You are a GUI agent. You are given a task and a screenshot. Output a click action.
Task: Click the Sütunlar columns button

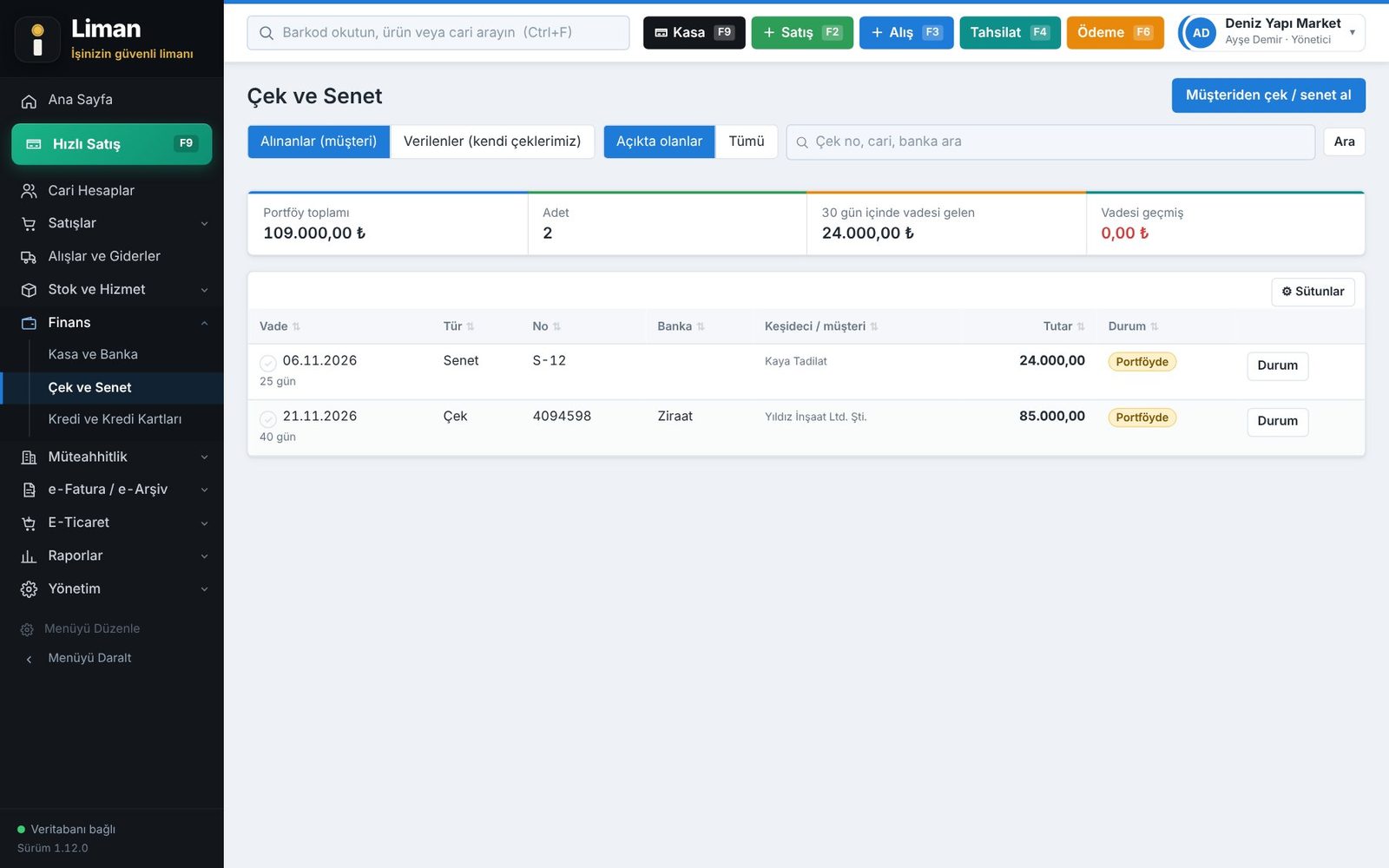pyautogui.click(x=1313, y=292)
